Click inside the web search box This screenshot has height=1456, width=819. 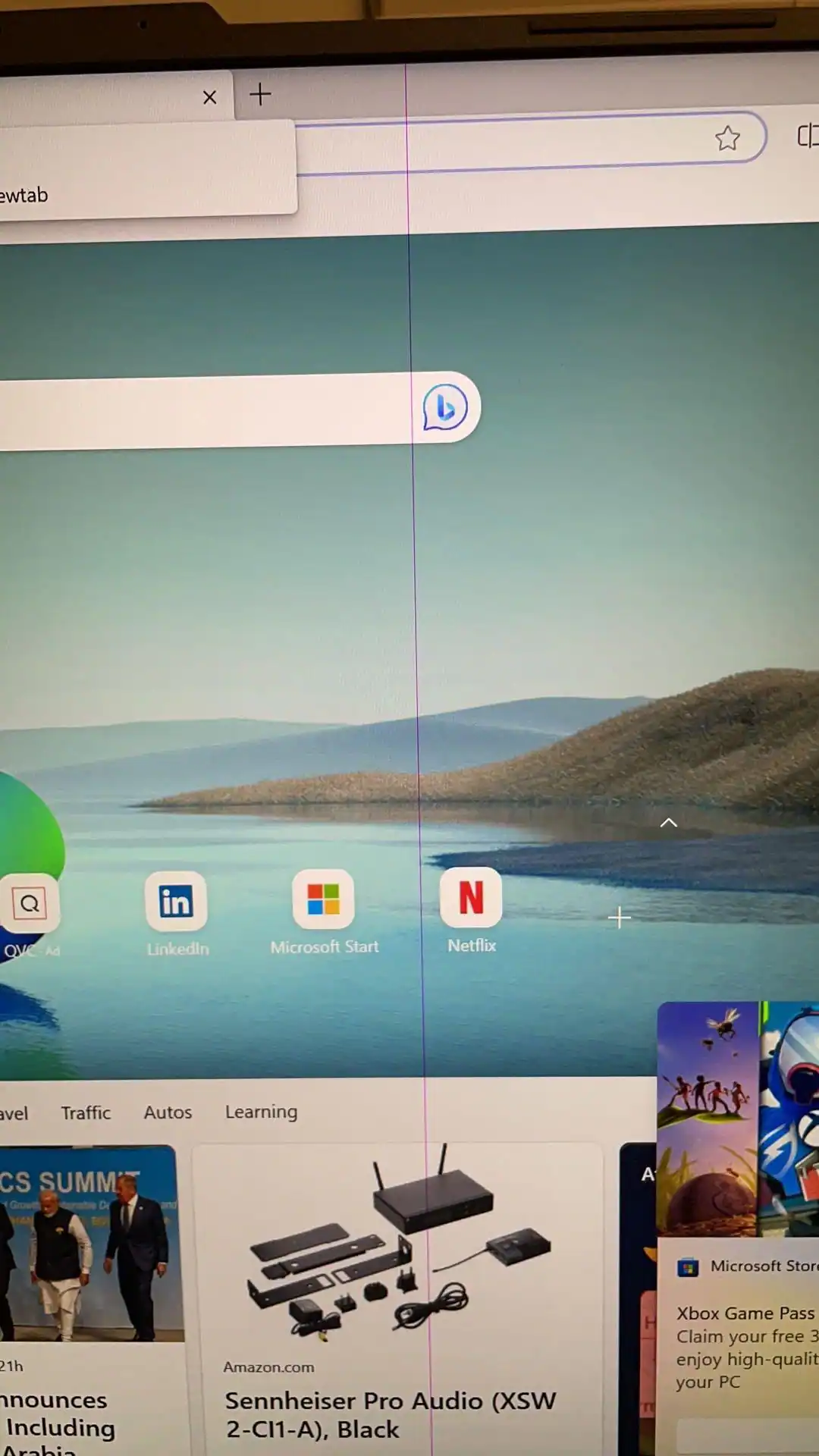[x=205, y=412]
